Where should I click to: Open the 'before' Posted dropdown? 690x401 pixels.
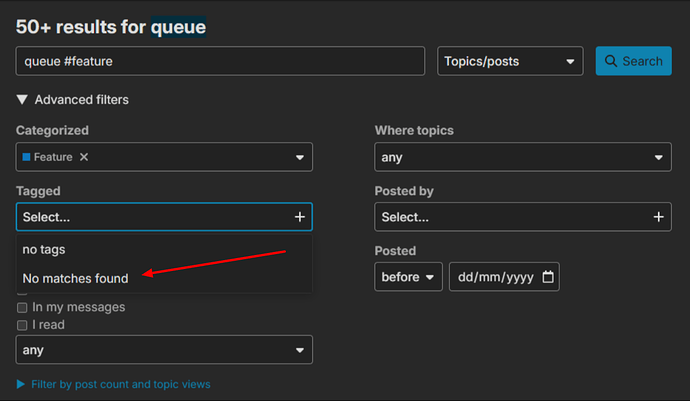tap(408, 277)
